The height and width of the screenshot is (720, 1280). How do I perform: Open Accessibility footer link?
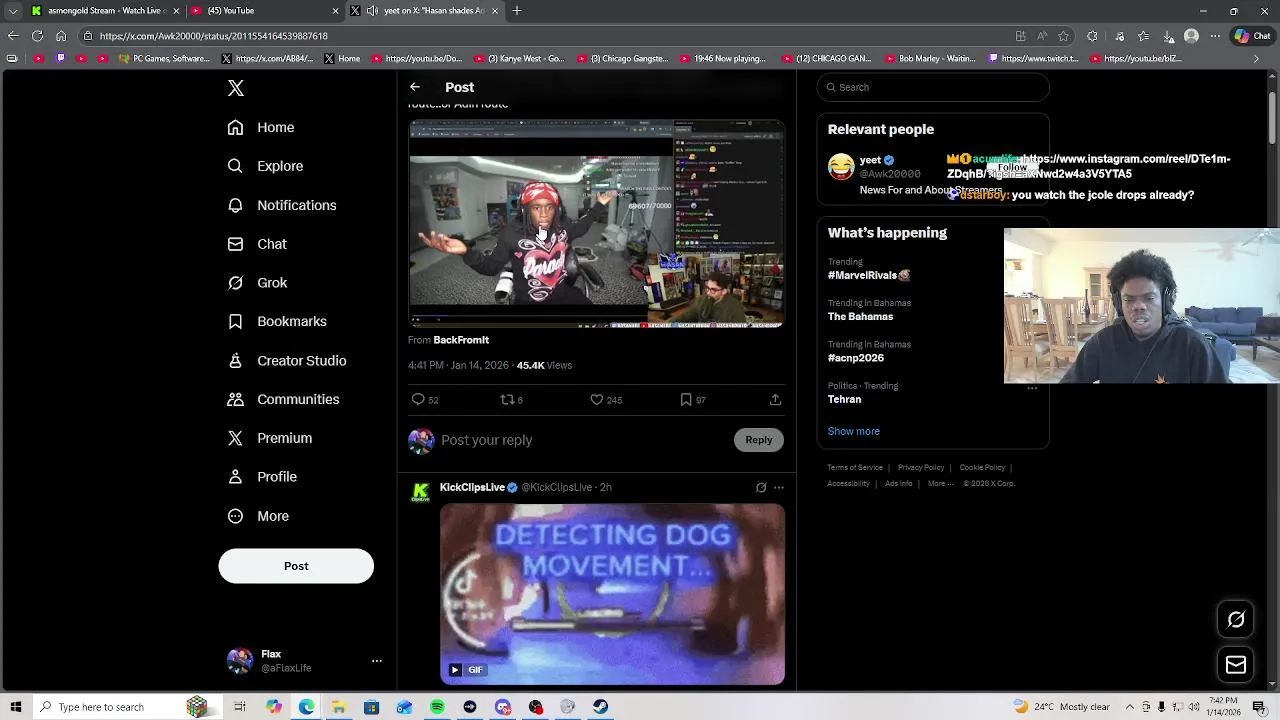coord(848,483)
